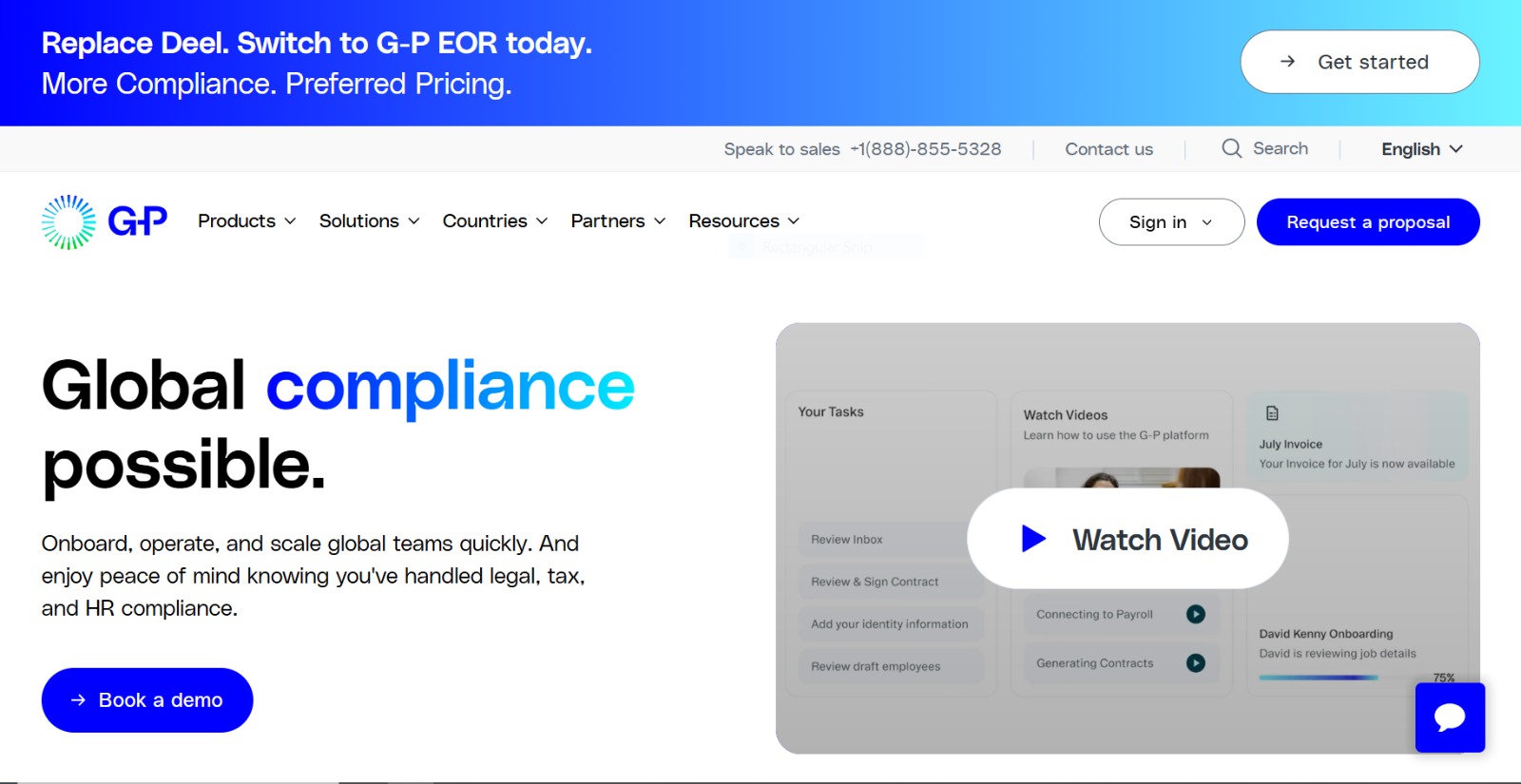Image resolution: width=1521 pixels, height=784 pixels.
Task: Click the Watch Video button
Action: pos(1127,539)
